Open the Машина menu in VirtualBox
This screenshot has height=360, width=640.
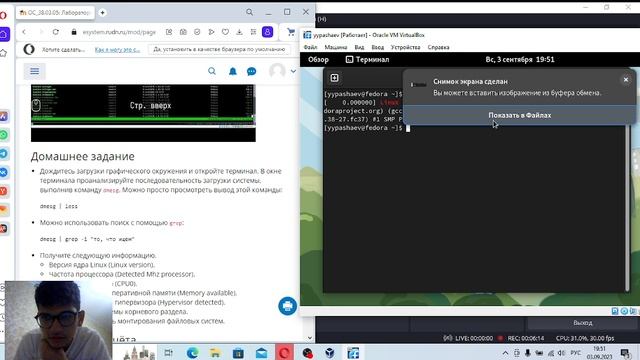click(336, 47)
